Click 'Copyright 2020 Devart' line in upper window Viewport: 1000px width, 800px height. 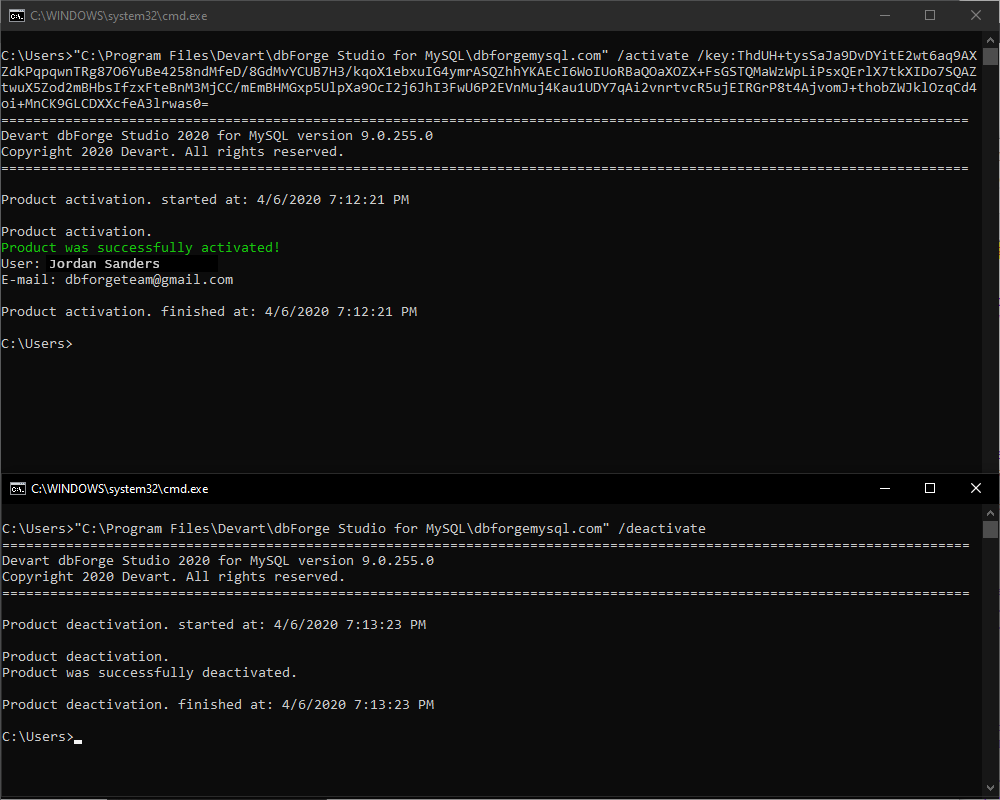172,152
